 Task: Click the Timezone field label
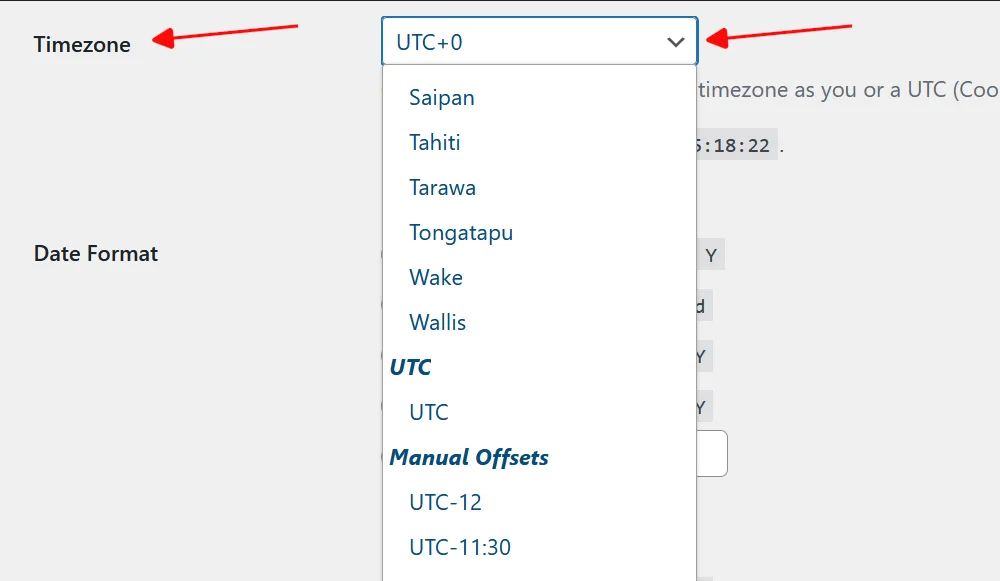pos(82,45)
